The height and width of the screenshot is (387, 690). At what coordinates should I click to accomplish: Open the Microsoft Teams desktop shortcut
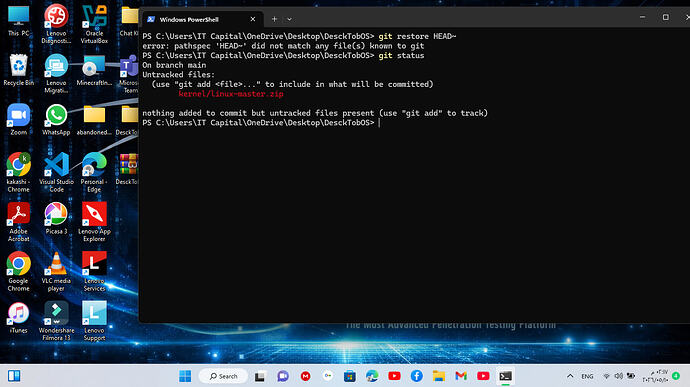(x=129, y=74)
